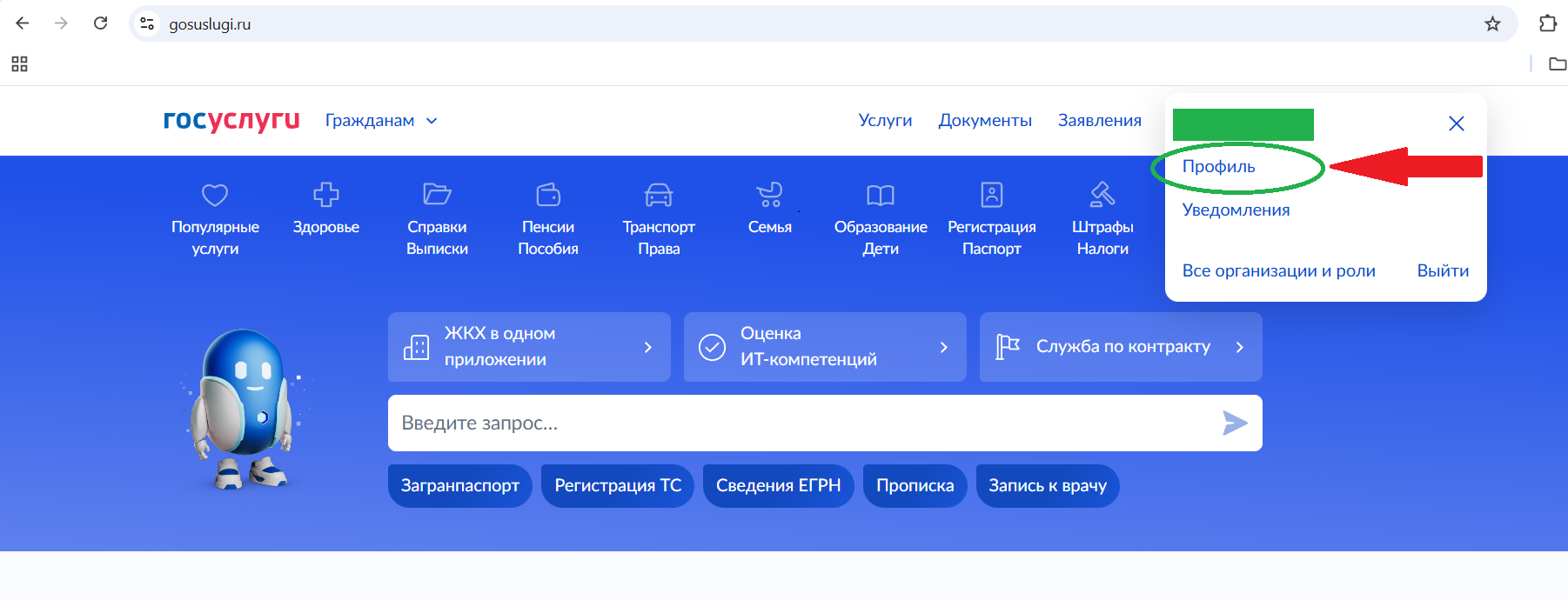Viewport: 1568px width, 600px height.
Task: Select the Штрафы Налоги gavel icon
Action: tap(1102, 195)
